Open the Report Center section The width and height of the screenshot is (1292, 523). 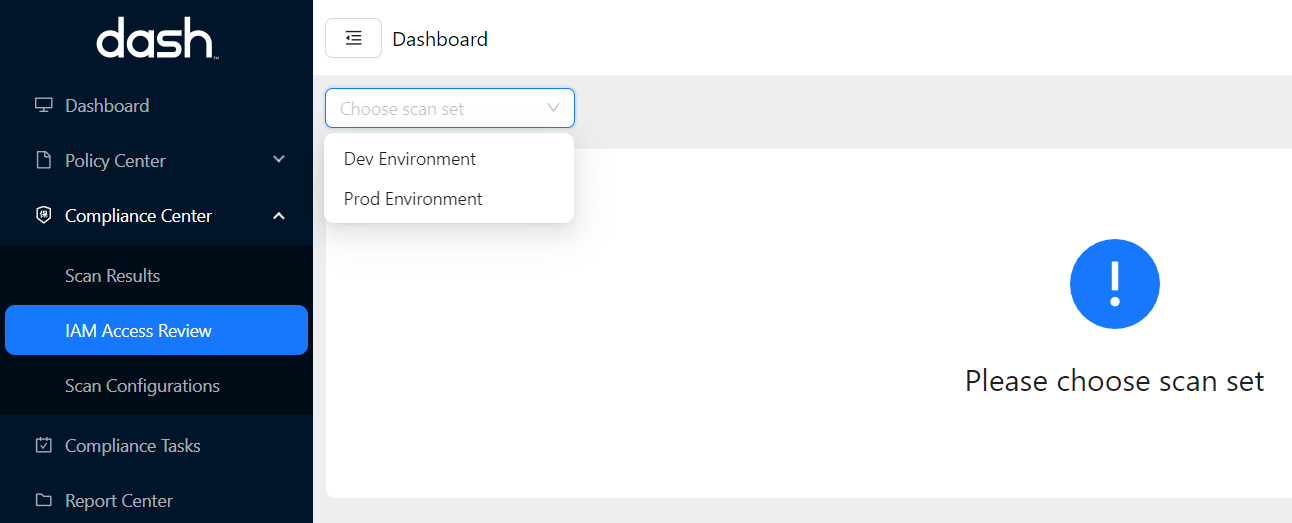click(x=118, y=500)
